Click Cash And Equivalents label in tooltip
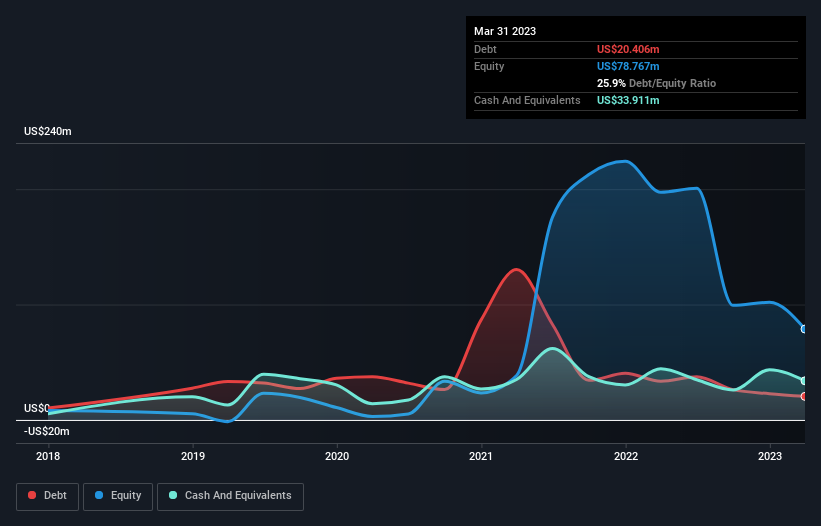The image size is (821, 526). (527, 100)
